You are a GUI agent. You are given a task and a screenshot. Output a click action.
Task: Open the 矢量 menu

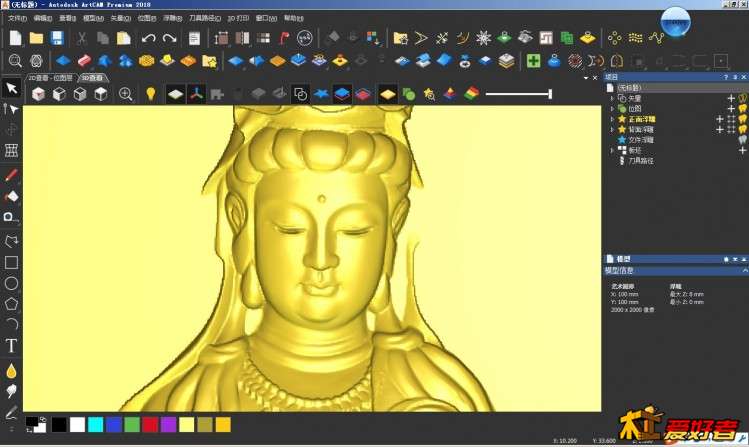[x=120, y=18]
